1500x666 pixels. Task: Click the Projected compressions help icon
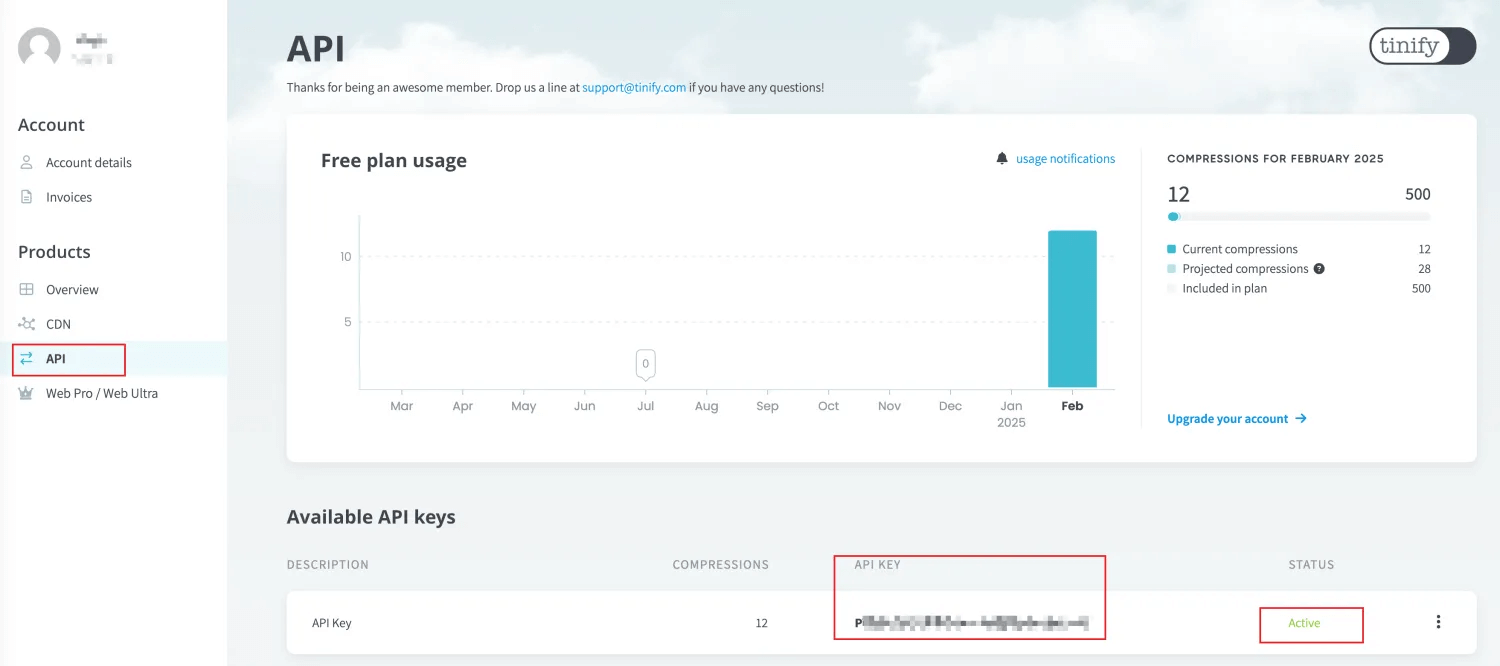point(1319,269)
